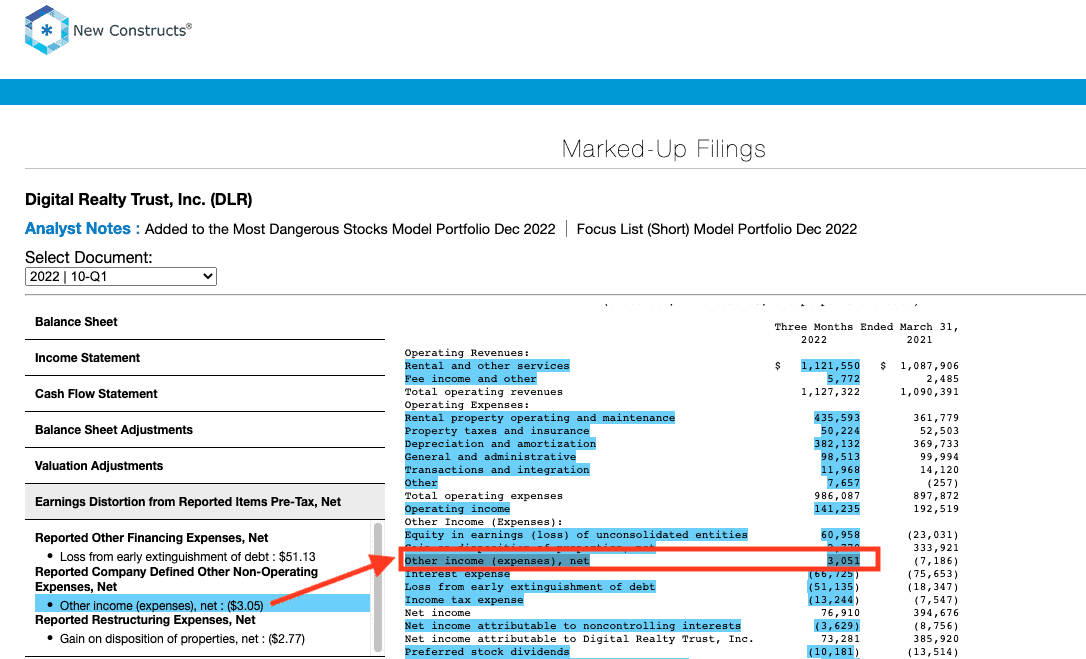The width and height of the screenshot is (1086, 659).
Task: Select the $51.13 early extinguishment loss item
Action: click(188, 556)
